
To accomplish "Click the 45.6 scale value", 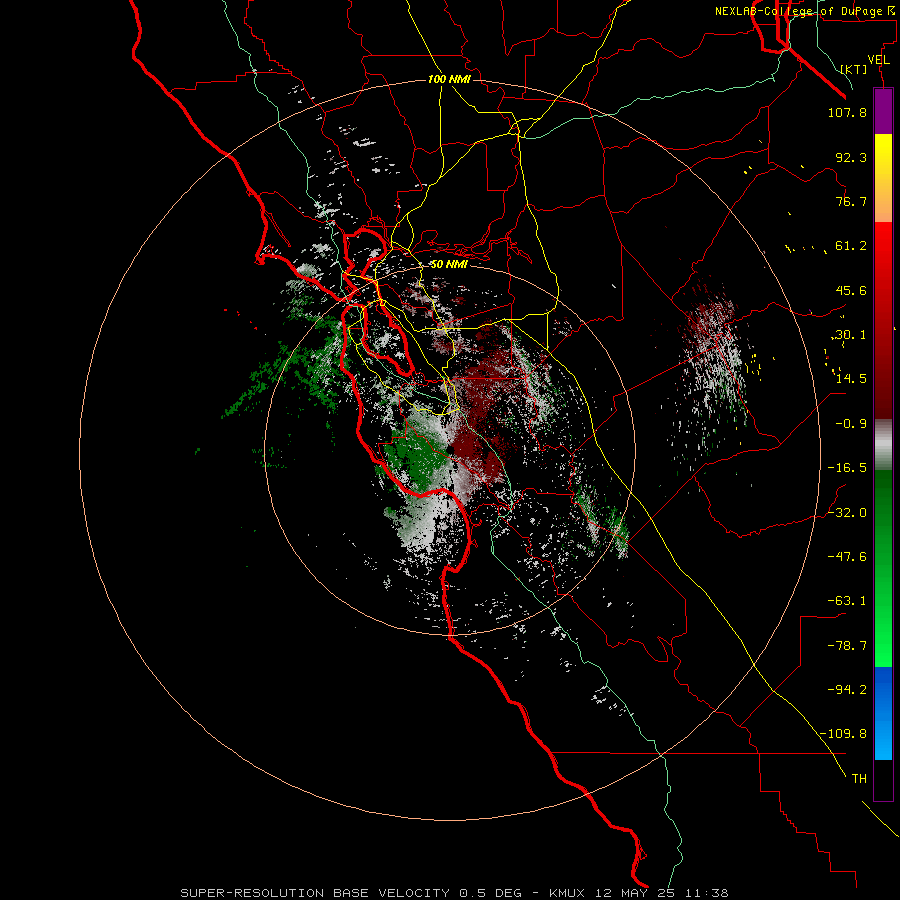I will [x=851, y=290].
